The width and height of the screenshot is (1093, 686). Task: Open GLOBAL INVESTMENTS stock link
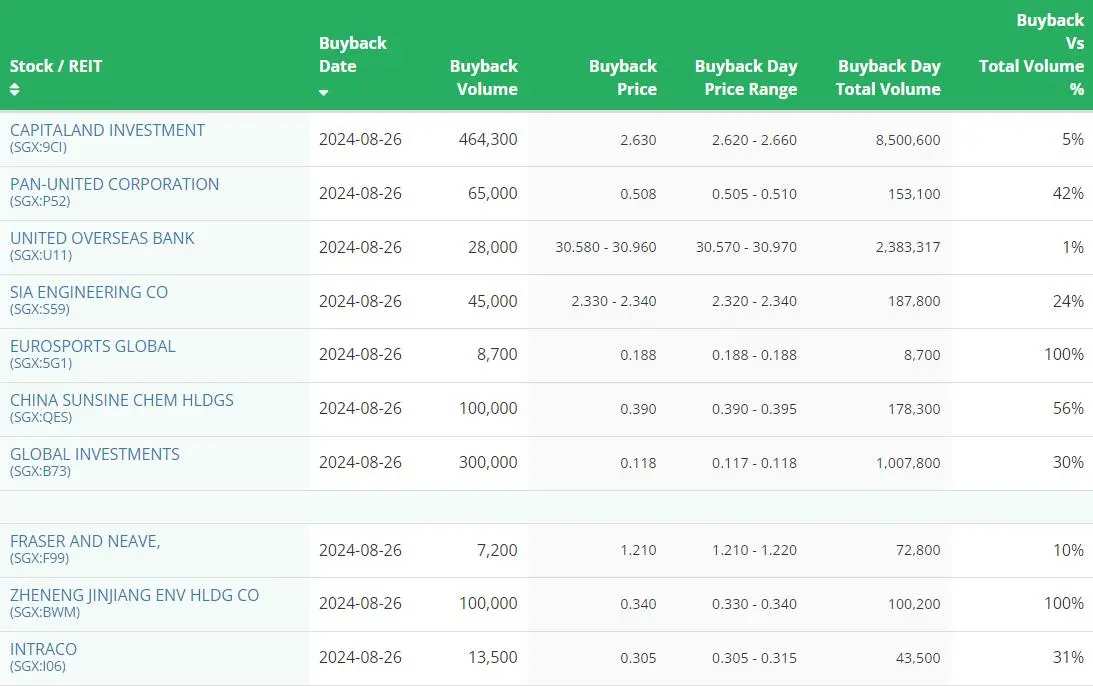(x=95, y=455)
